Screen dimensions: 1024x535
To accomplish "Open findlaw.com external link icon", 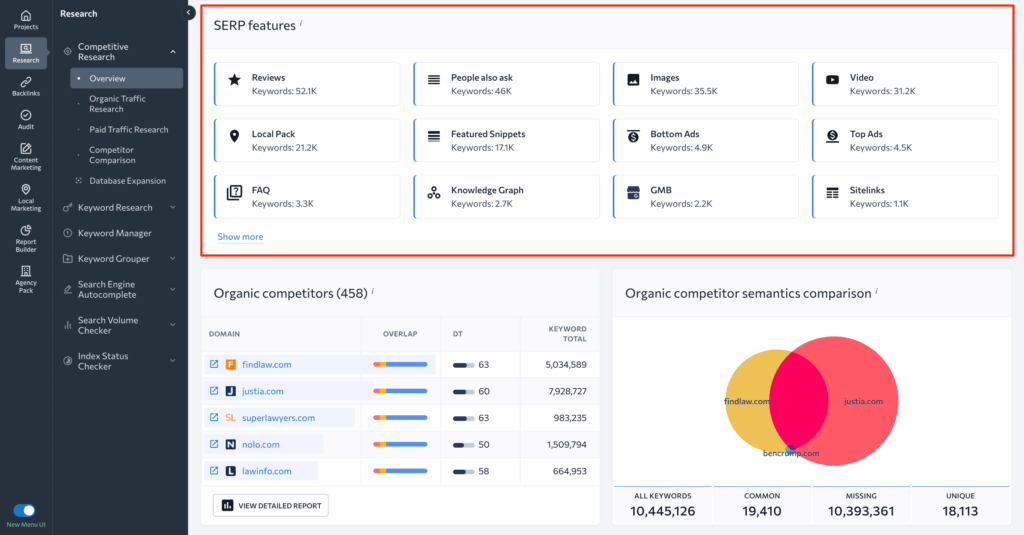I will pyautogui.click(x=213, y=364).
